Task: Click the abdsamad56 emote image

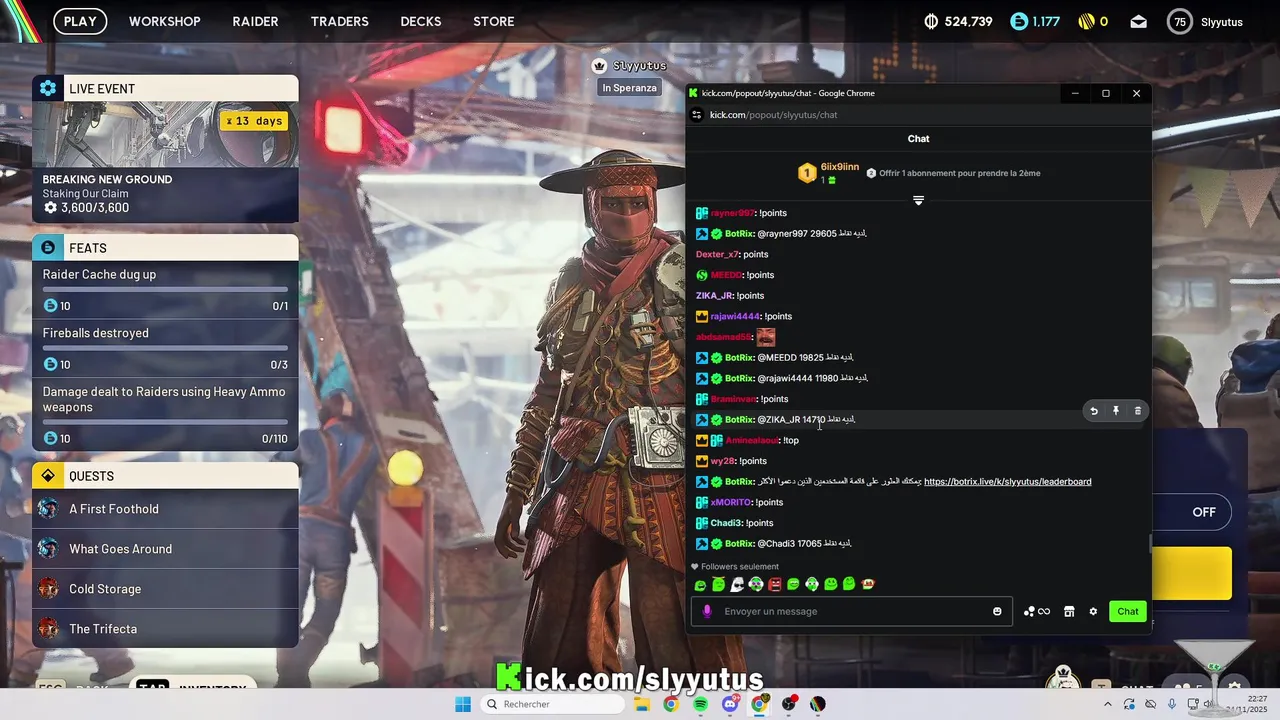Action: (x=766, y=337)
